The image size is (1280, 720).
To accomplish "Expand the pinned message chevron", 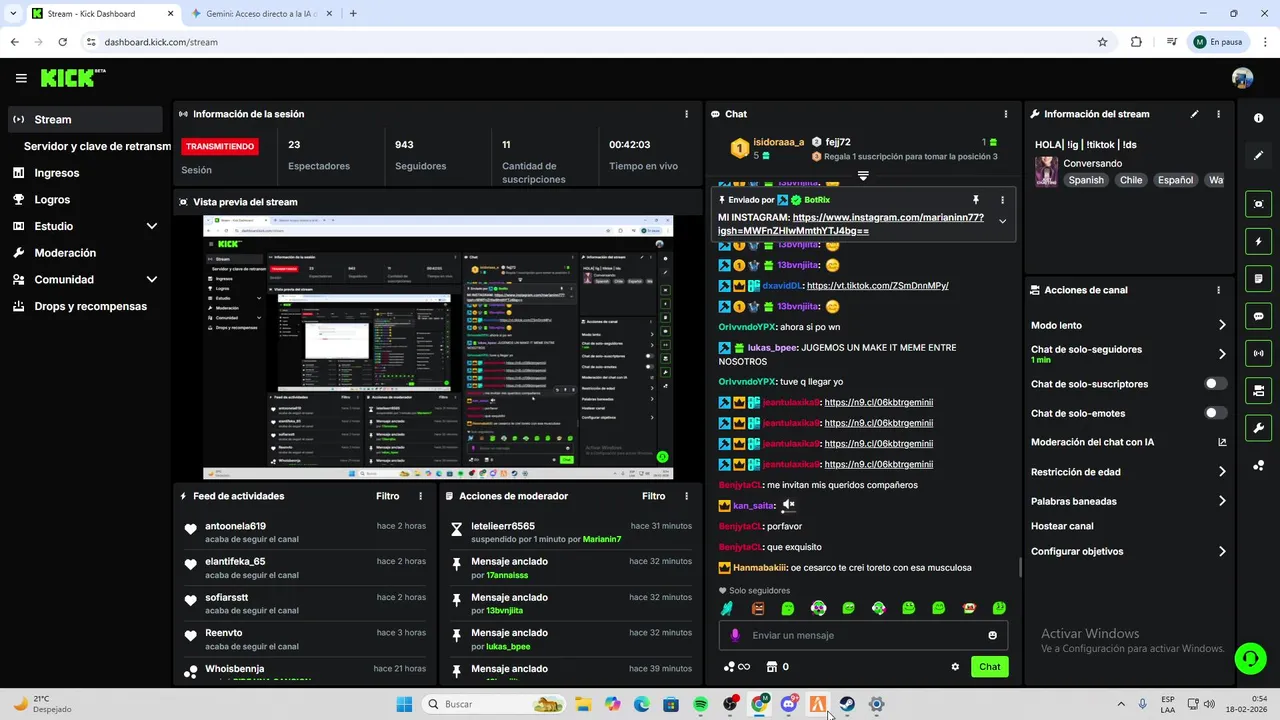I will pos(1002,222).
